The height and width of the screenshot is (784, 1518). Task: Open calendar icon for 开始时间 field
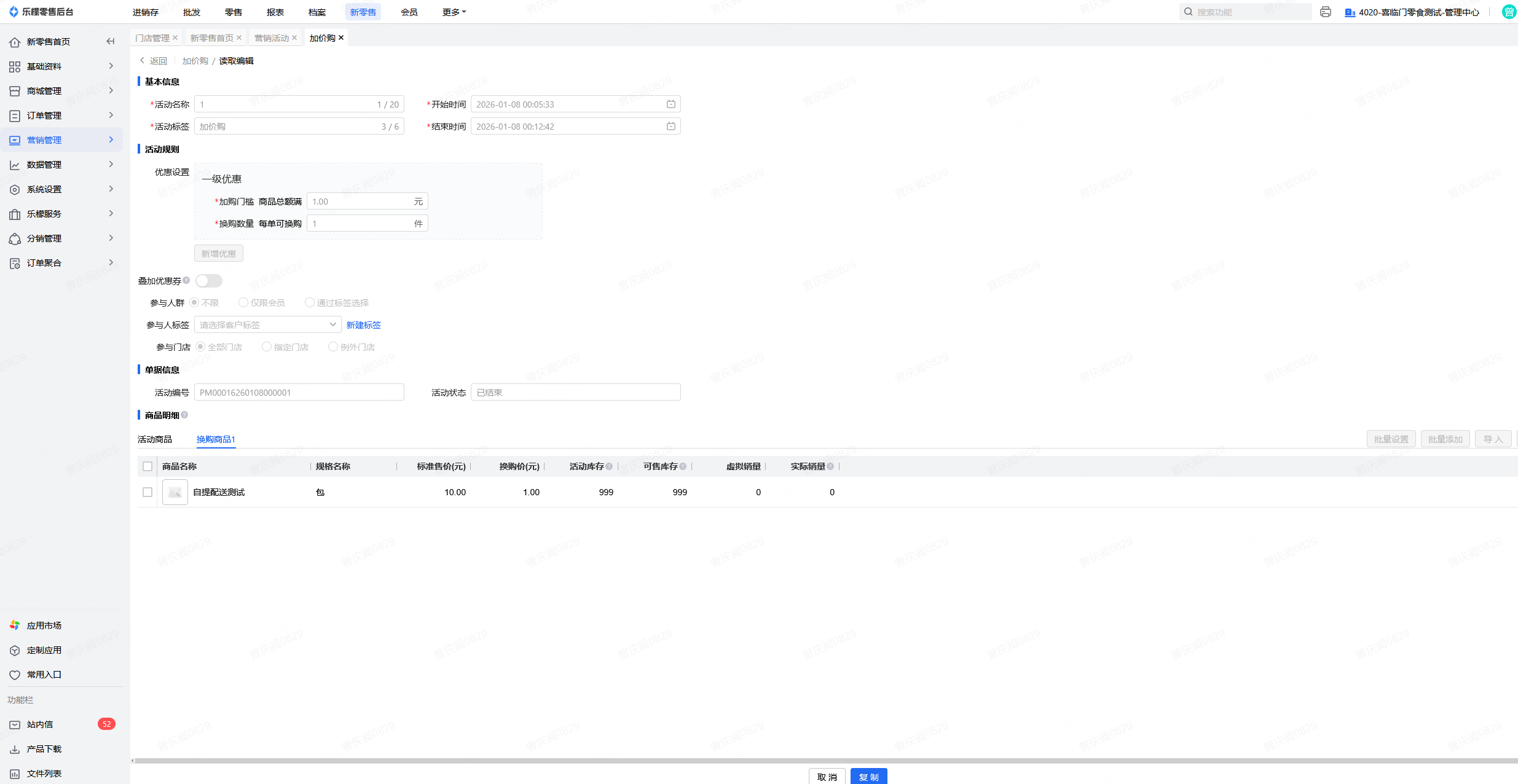671,104
